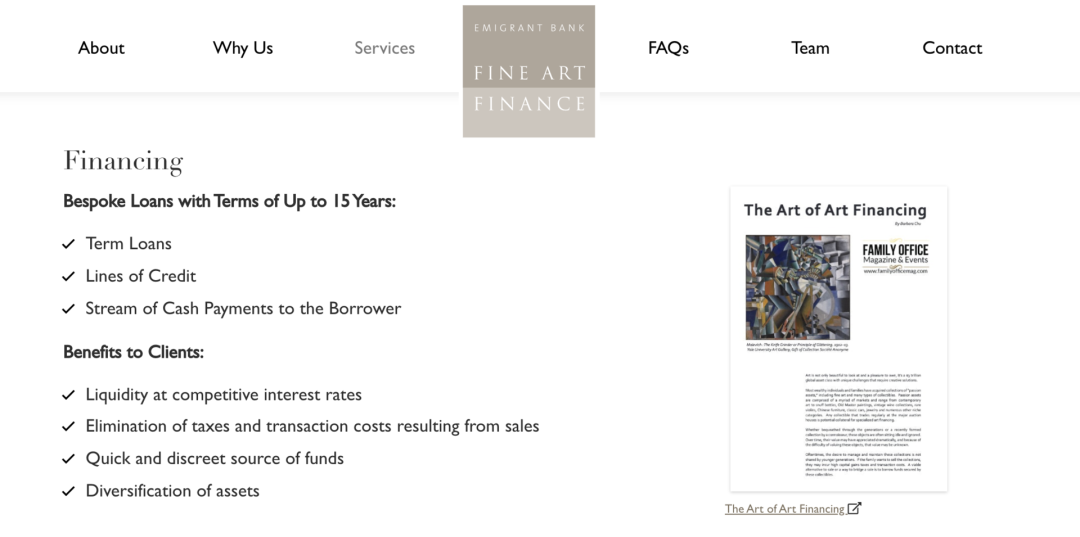Click the checkmark icon next to Term Loans
Screen dimensions: 1080x537
[69, 244]
